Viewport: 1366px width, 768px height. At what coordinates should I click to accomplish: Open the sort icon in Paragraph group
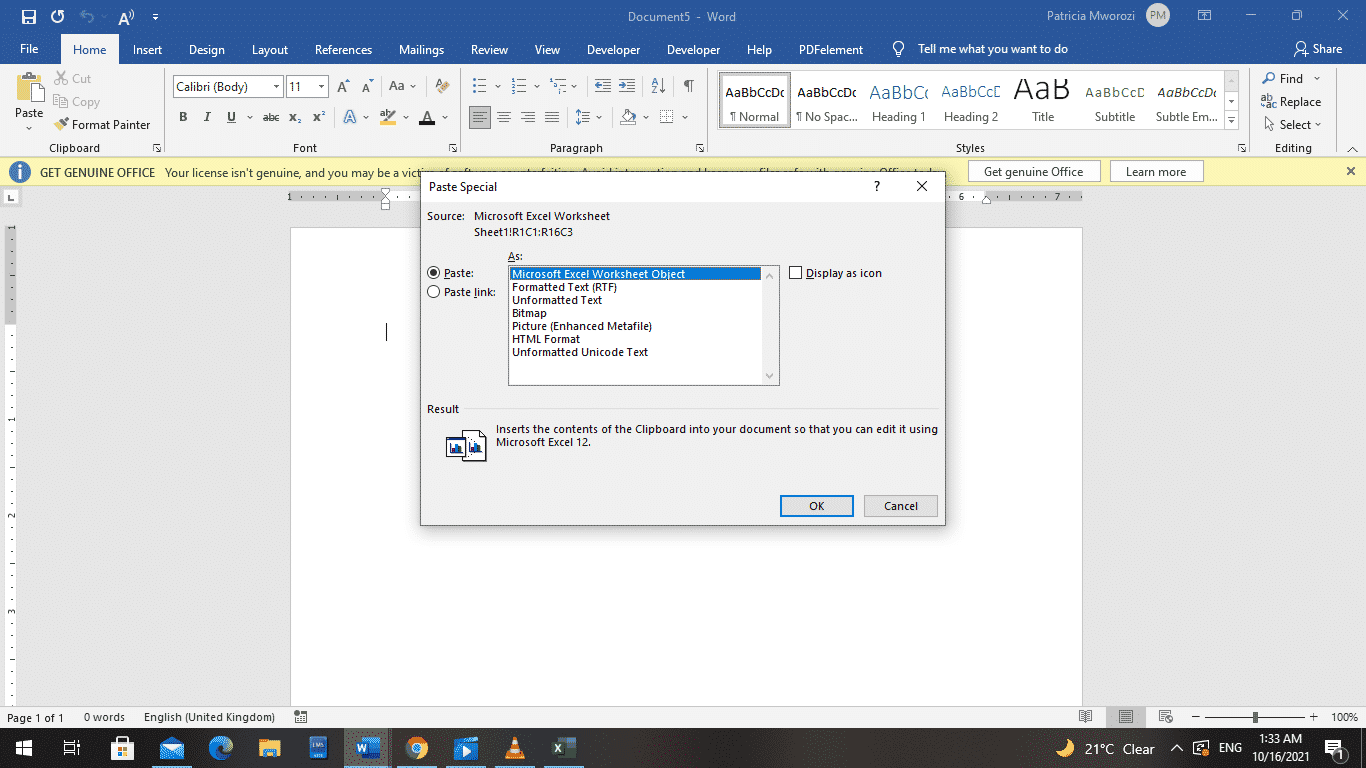point(657,86)
